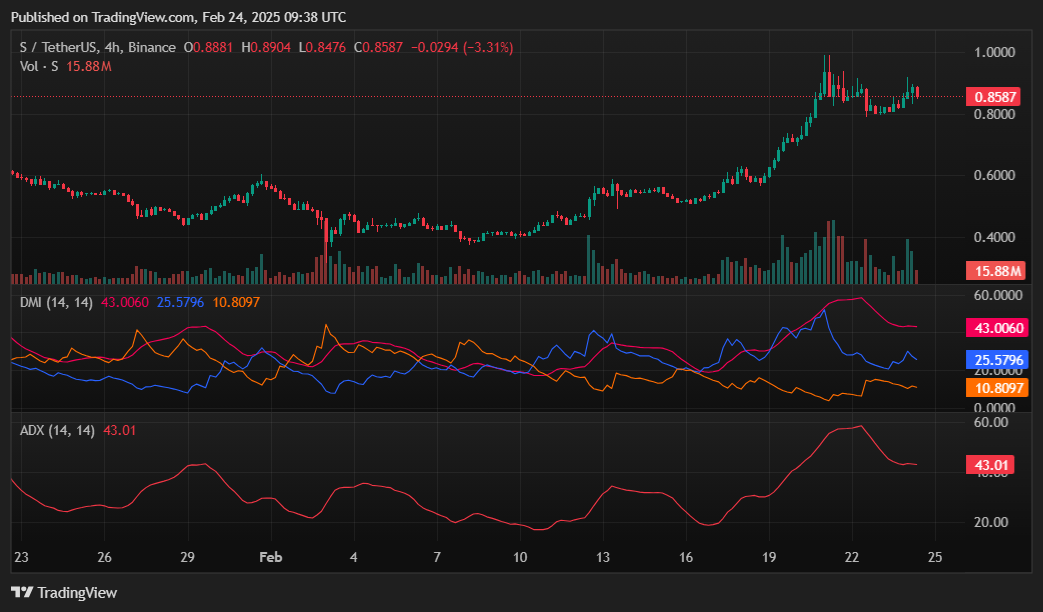This screenshot has width=1043, height=612.
Task: Click the pink 43.0060 DMI value tag
Action: 994,328
